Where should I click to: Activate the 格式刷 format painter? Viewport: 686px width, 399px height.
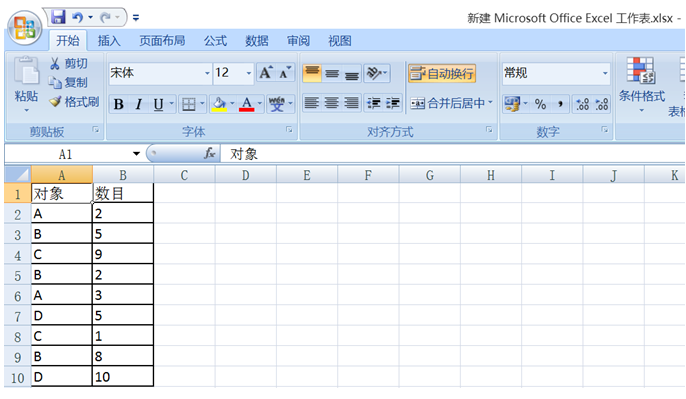[x=74, y=102]
